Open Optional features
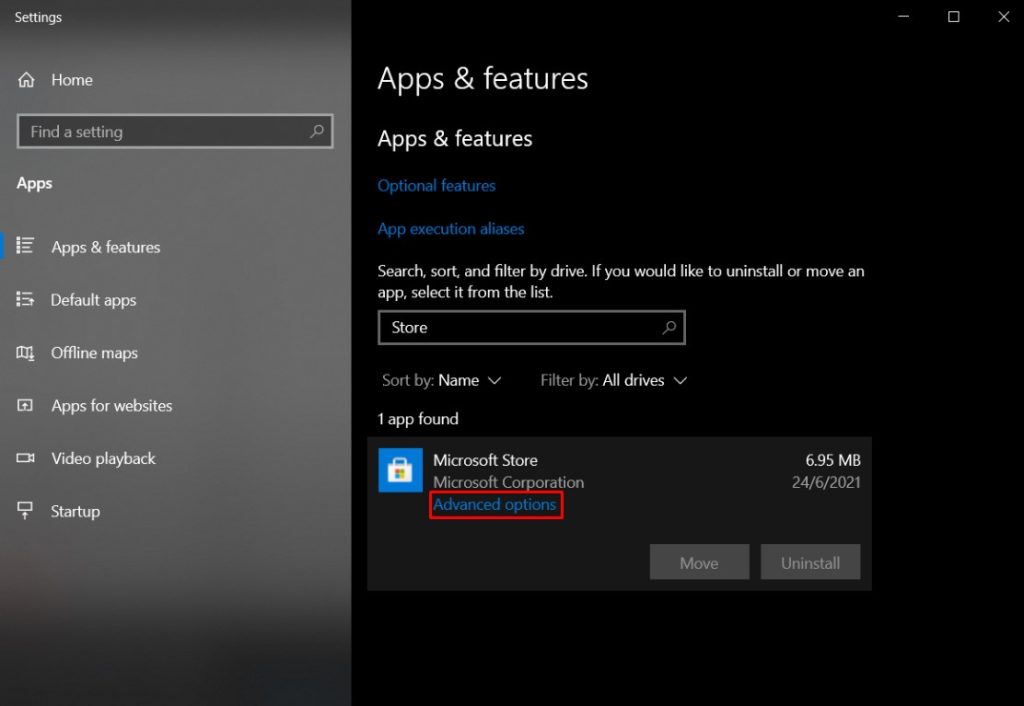Image resolution: width=1024 pixels, height=706 pixels. point(437,185)
